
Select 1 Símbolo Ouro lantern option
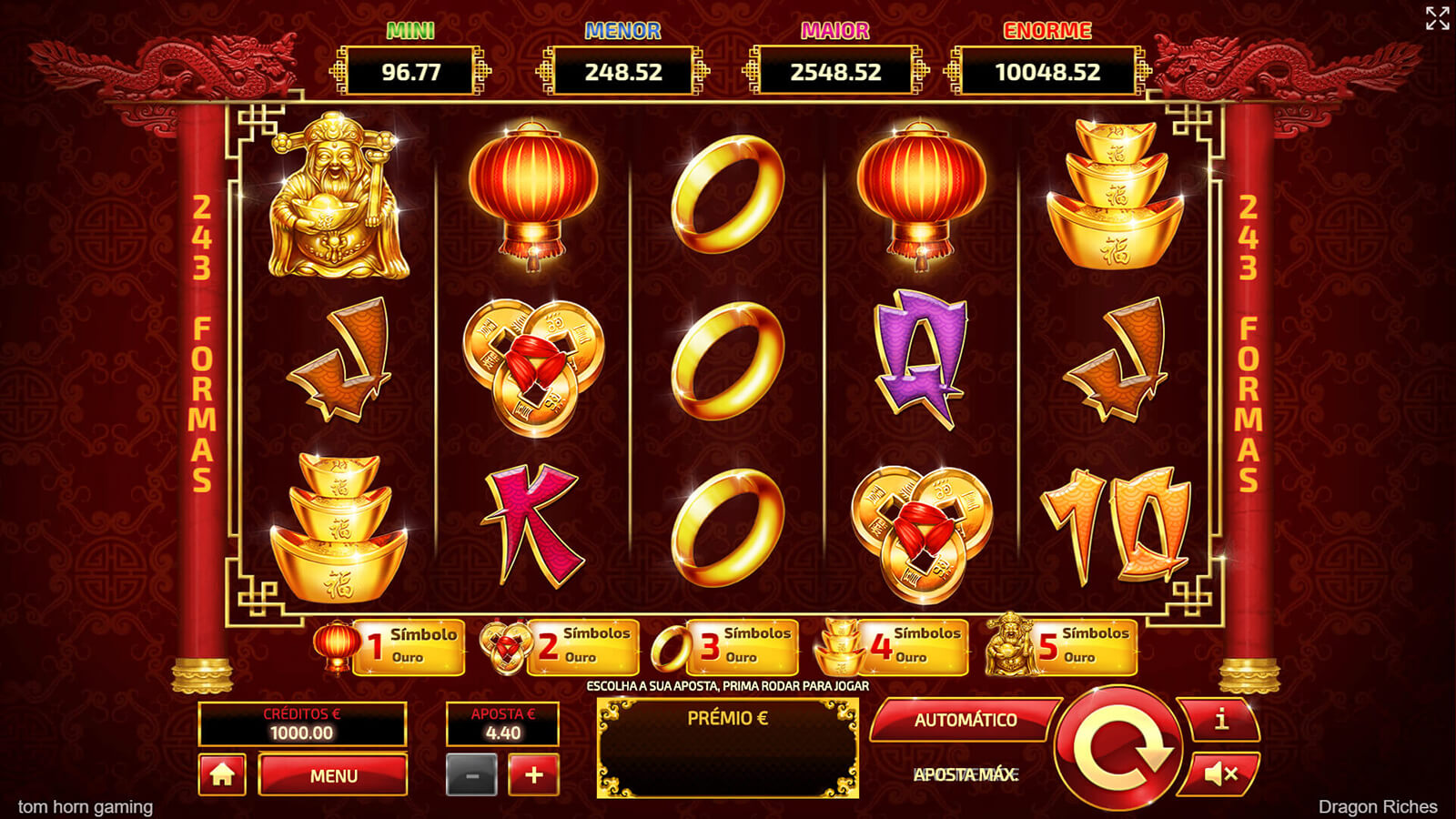(389, 646)
